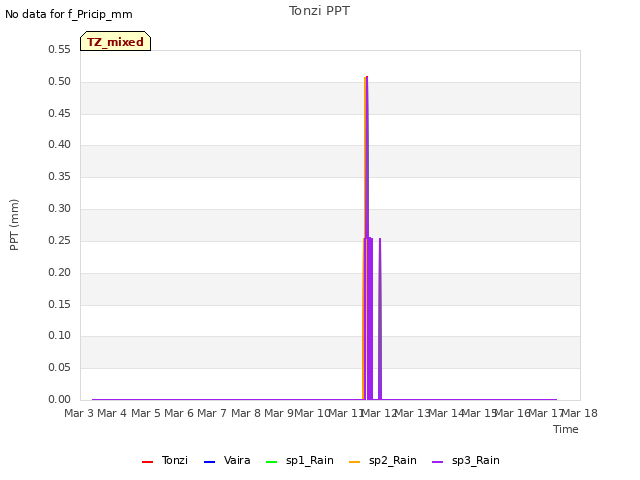The width and height of the screenshot is (640, 480).
Task: Click the orange sp2_Rain color marker
Action: [x=355, y=462]
